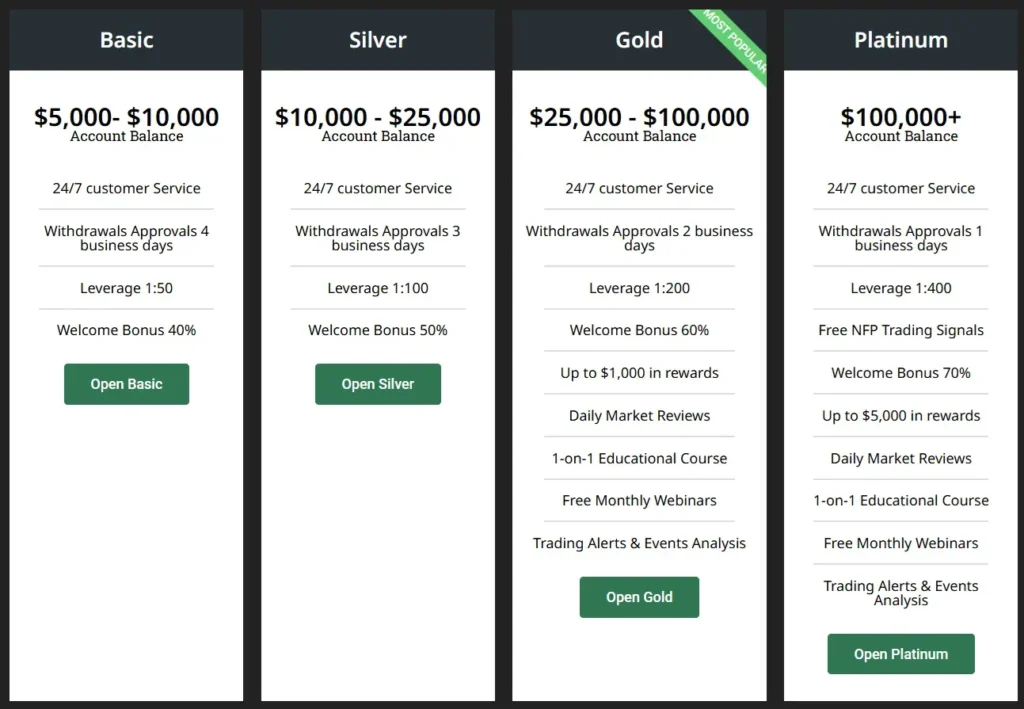The image size is (1024, 709).
Task: Select the Gold plan header
Action: [639, 40]
